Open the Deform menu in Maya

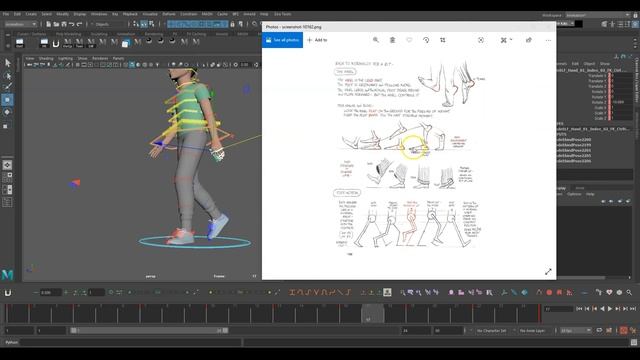pos(169,14)
